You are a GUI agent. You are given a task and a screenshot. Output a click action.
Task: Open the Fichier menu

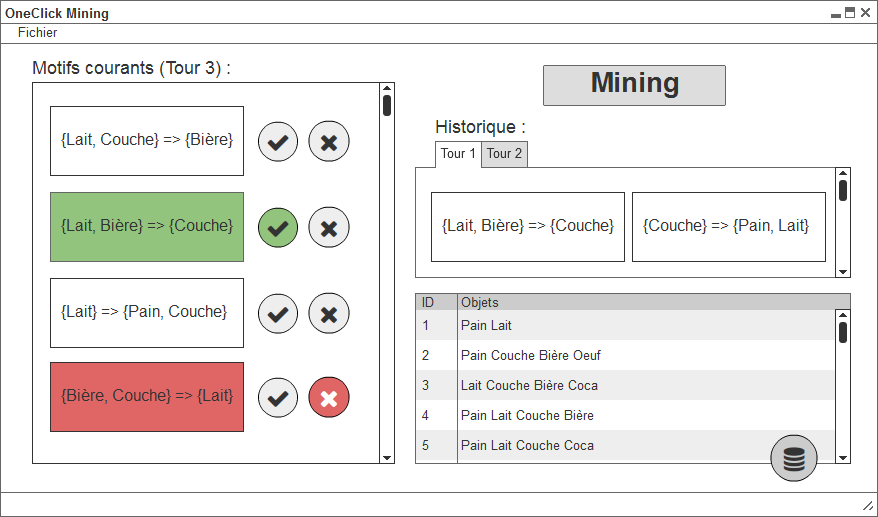click(x=38, y=32)
